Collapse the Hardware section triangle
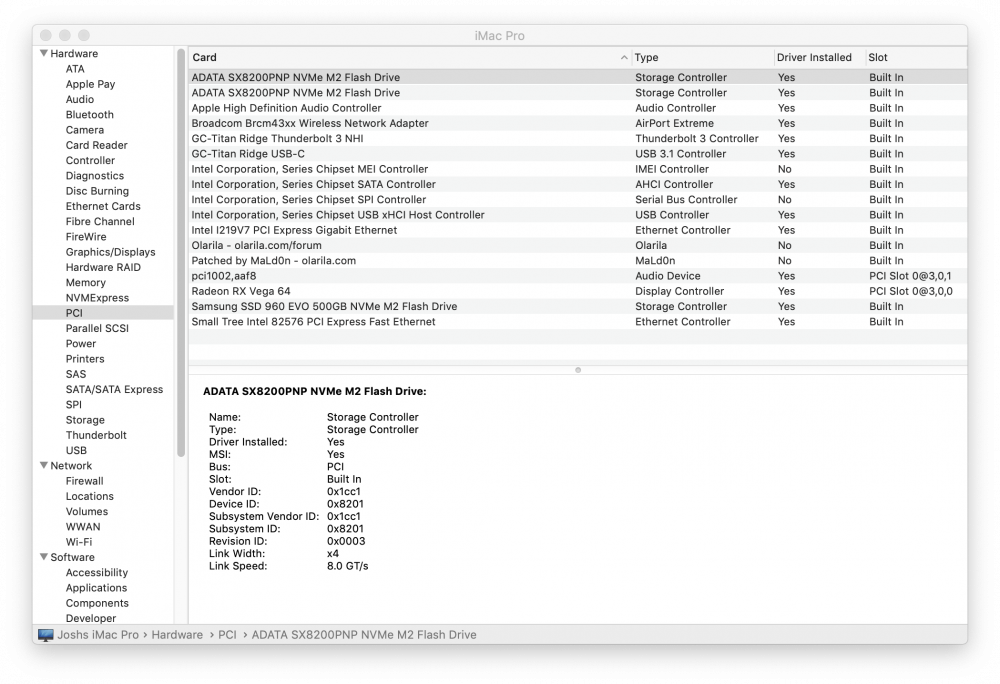The width and height of the screenshot is (1000, 684). pyautogui.click(x=44, y=54)
